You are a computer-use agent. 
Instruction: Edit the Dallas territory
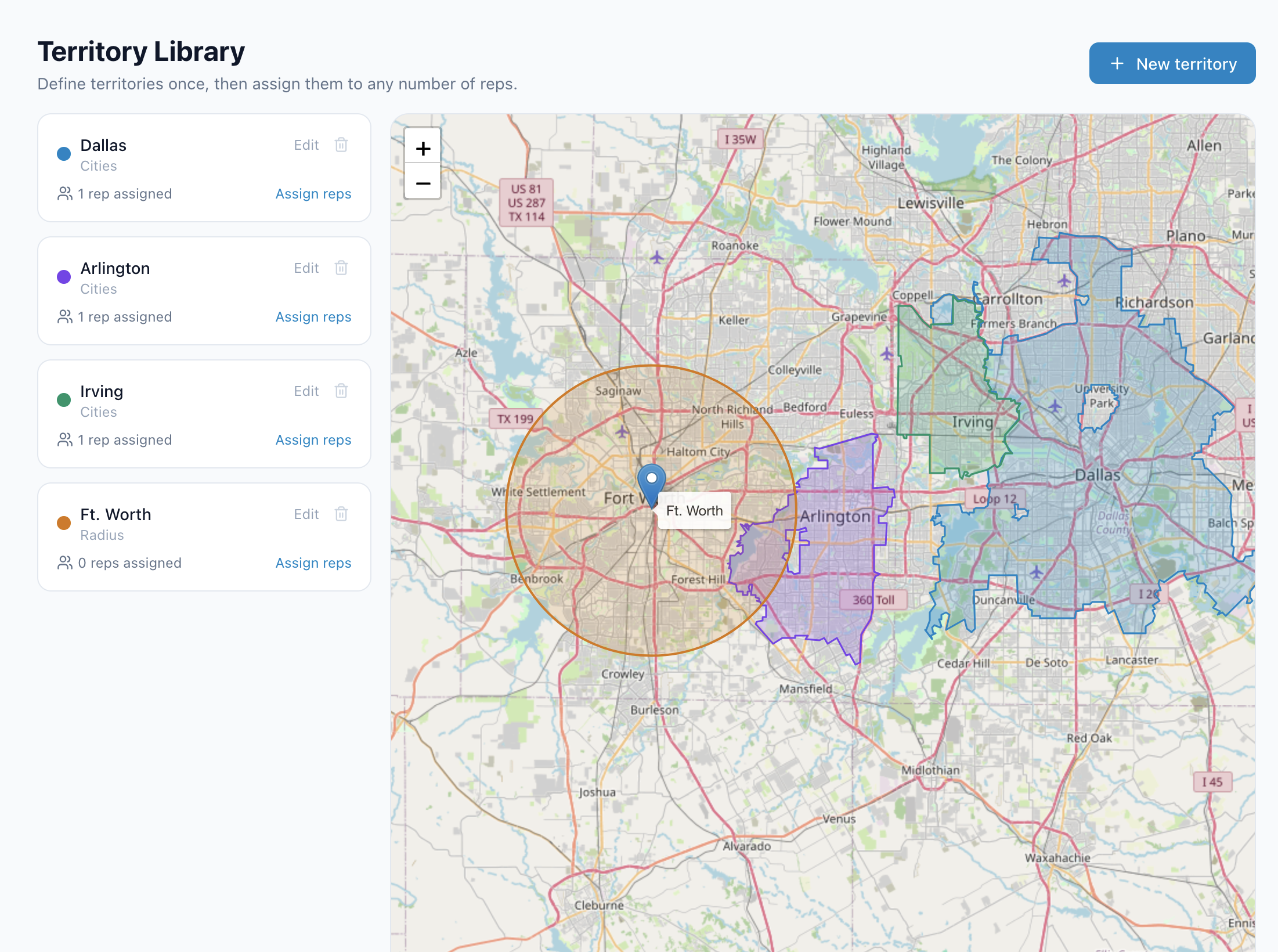coord(306,145)
